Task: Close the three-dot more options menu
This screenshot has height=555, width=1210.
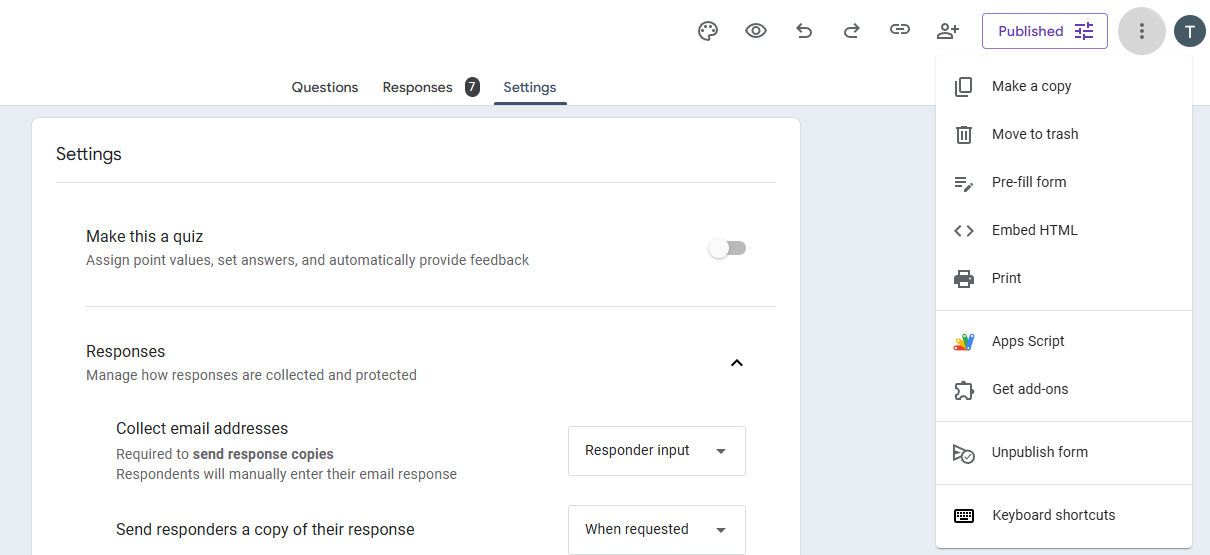Action: click(x=1142, y=31)
